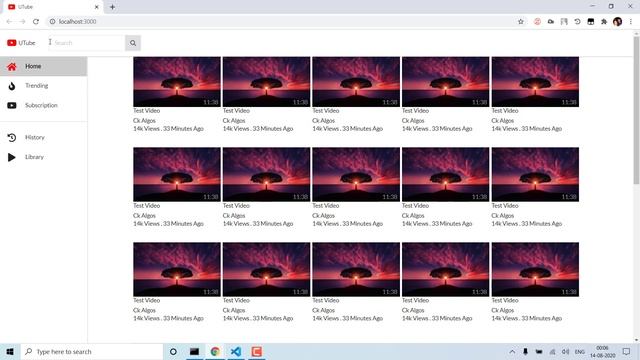Click the browser forward arrow
Image resolution: width=640 pixels, height=360 pixels.
click(22, 22)
